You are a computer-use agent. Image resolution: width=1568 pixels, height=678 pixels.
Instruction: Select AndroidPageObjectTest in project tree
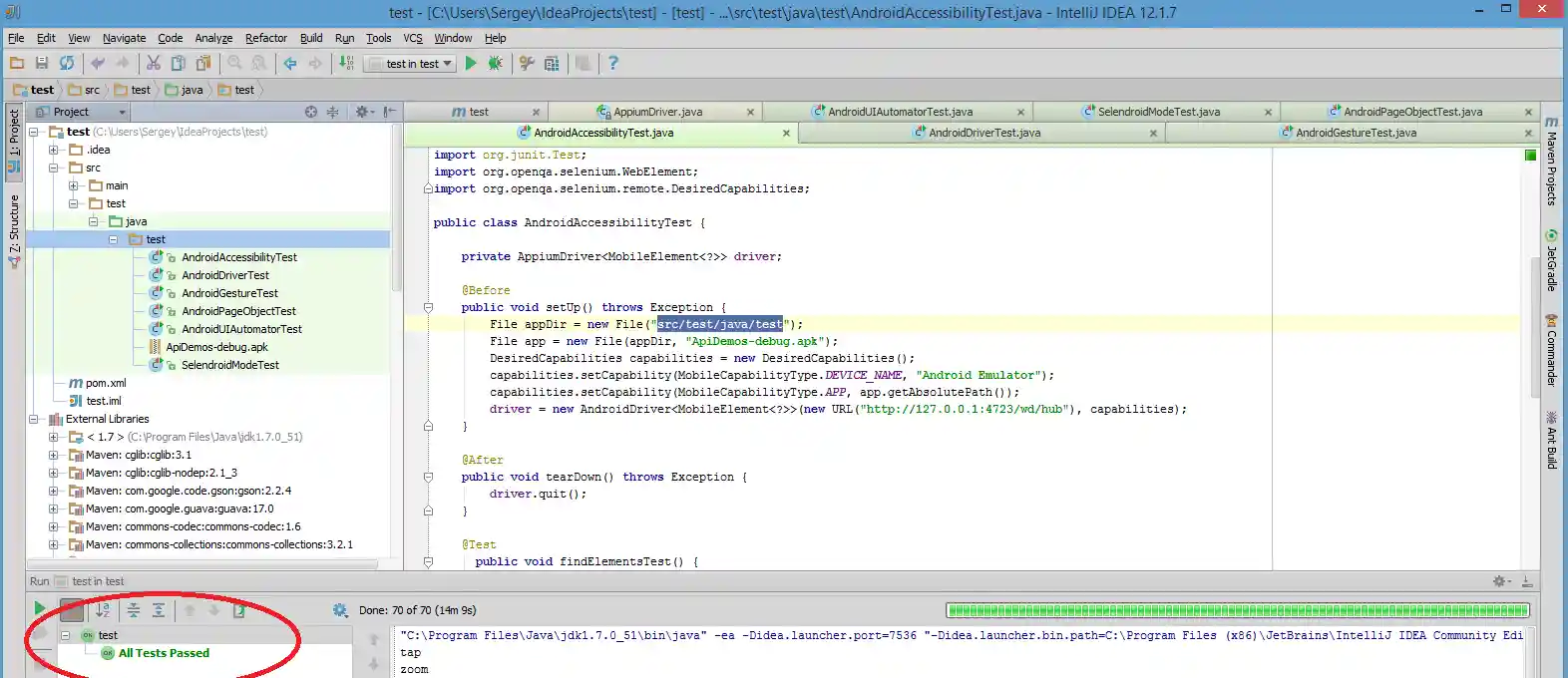click(238, 311)
